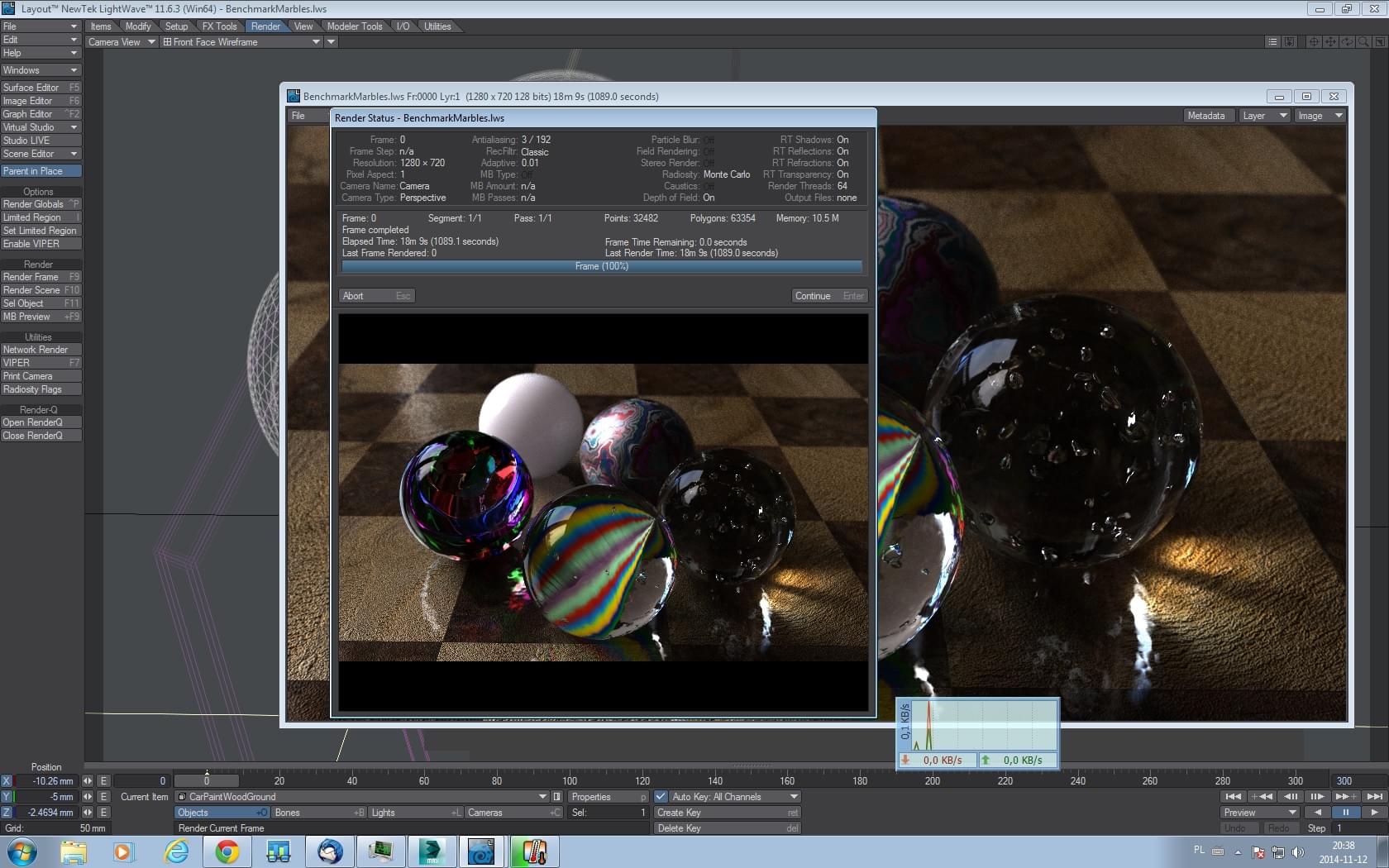Click the envelope E button for X
This screenshot has height=868, width=1389.
click(x=103, y=781)
